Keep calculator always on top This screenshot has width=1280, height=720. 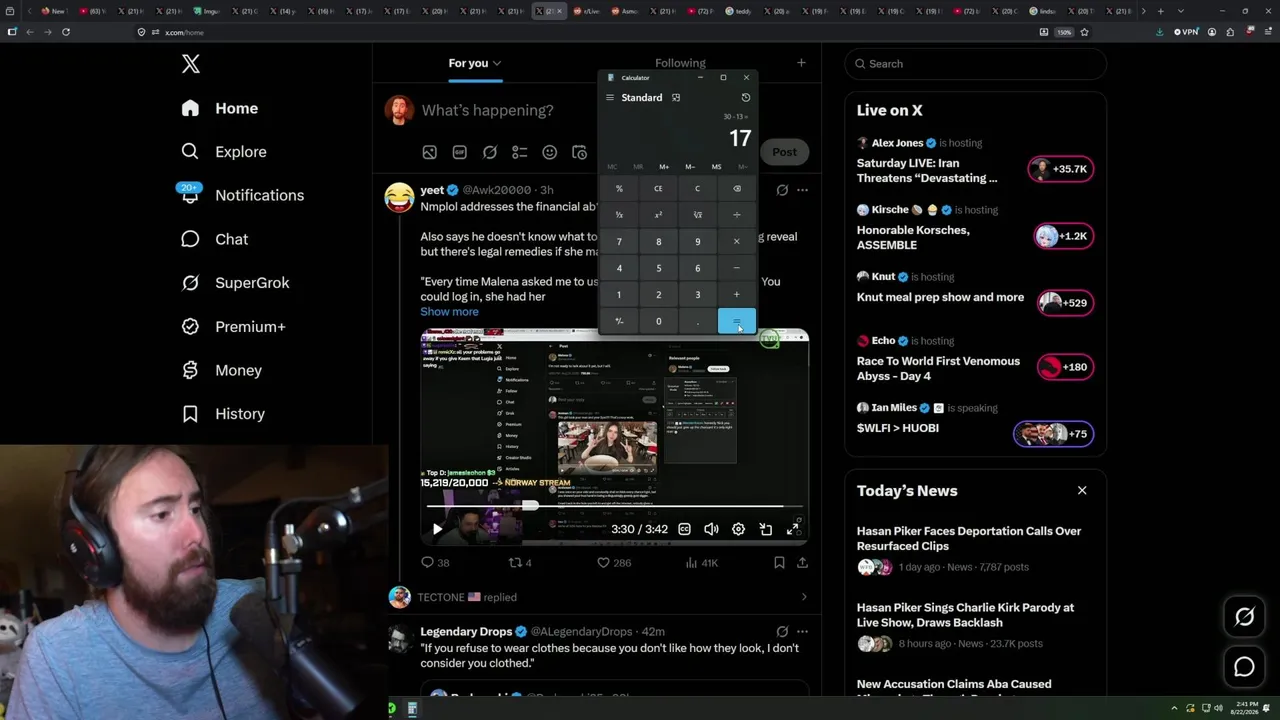click(x=676, y=98)
